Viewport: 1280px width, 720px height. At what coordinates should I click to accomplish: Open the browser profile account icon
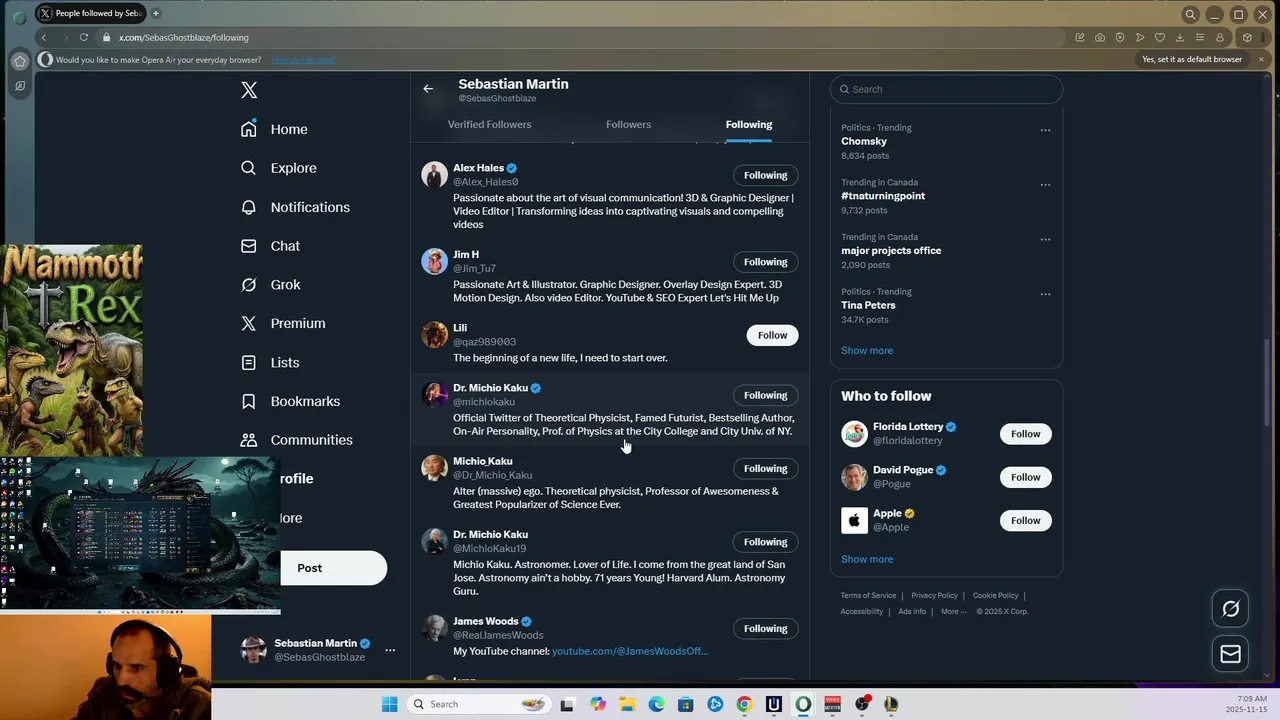1220,37
